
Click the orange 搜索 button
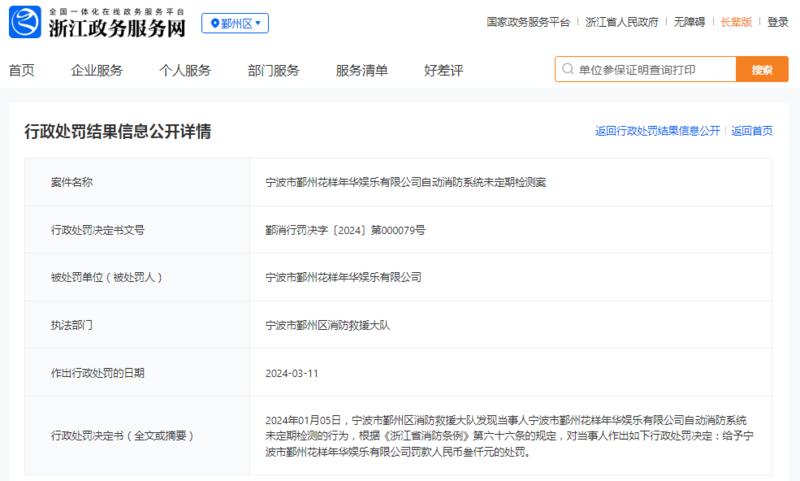click(x=762, y=69)
